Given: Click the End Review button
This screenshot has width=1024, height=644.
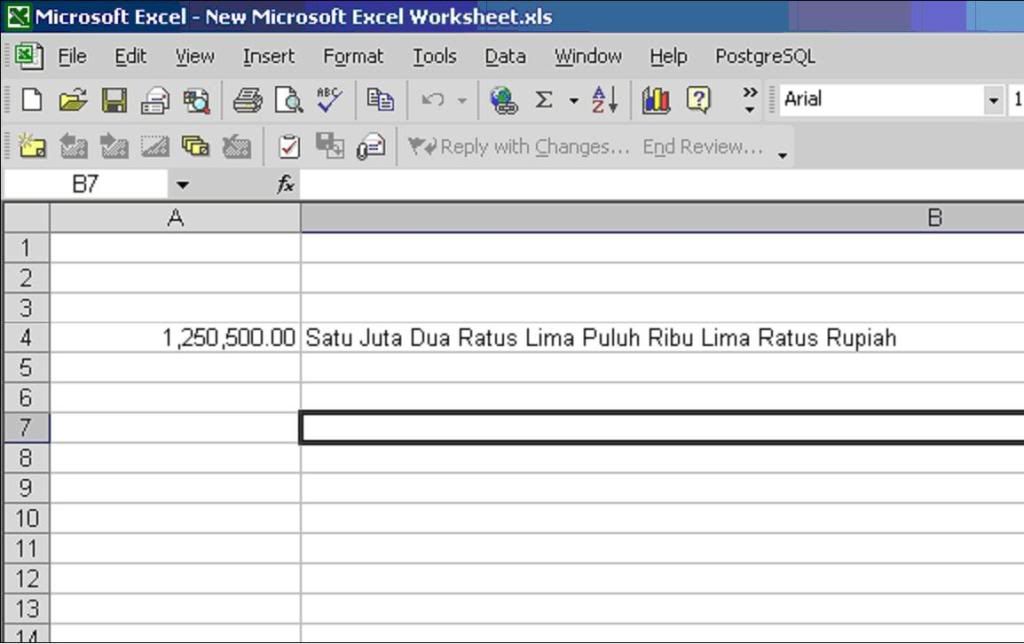Looking at the screenshot, I should (702, 147).
